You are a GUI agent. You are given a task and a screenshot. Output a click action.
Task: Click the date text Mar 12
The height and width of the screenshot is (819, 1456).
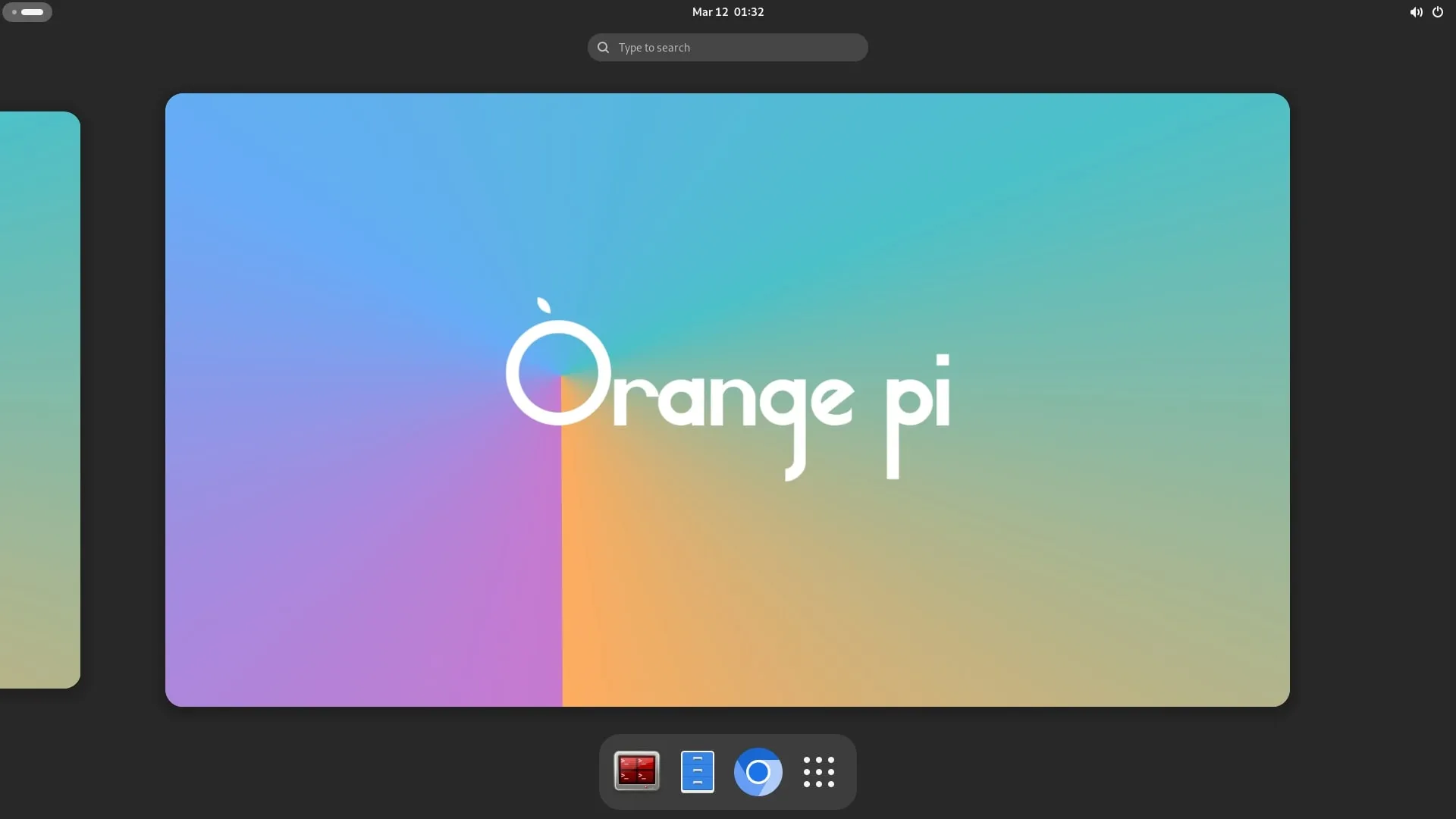click(x=709, y=12)
